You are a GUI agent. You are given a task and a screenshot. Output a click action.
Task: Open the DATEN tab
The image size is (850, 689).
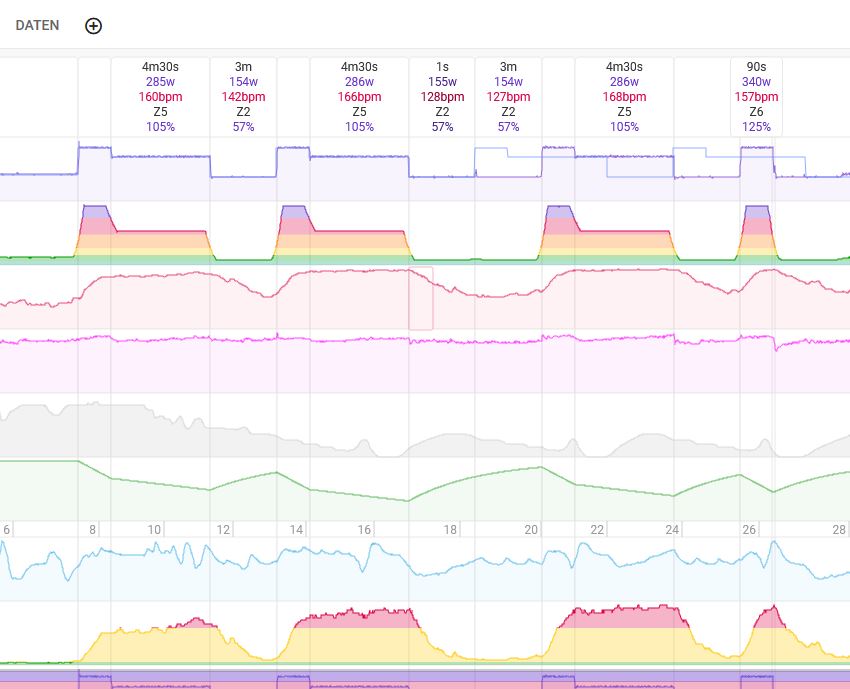(37, 26)
